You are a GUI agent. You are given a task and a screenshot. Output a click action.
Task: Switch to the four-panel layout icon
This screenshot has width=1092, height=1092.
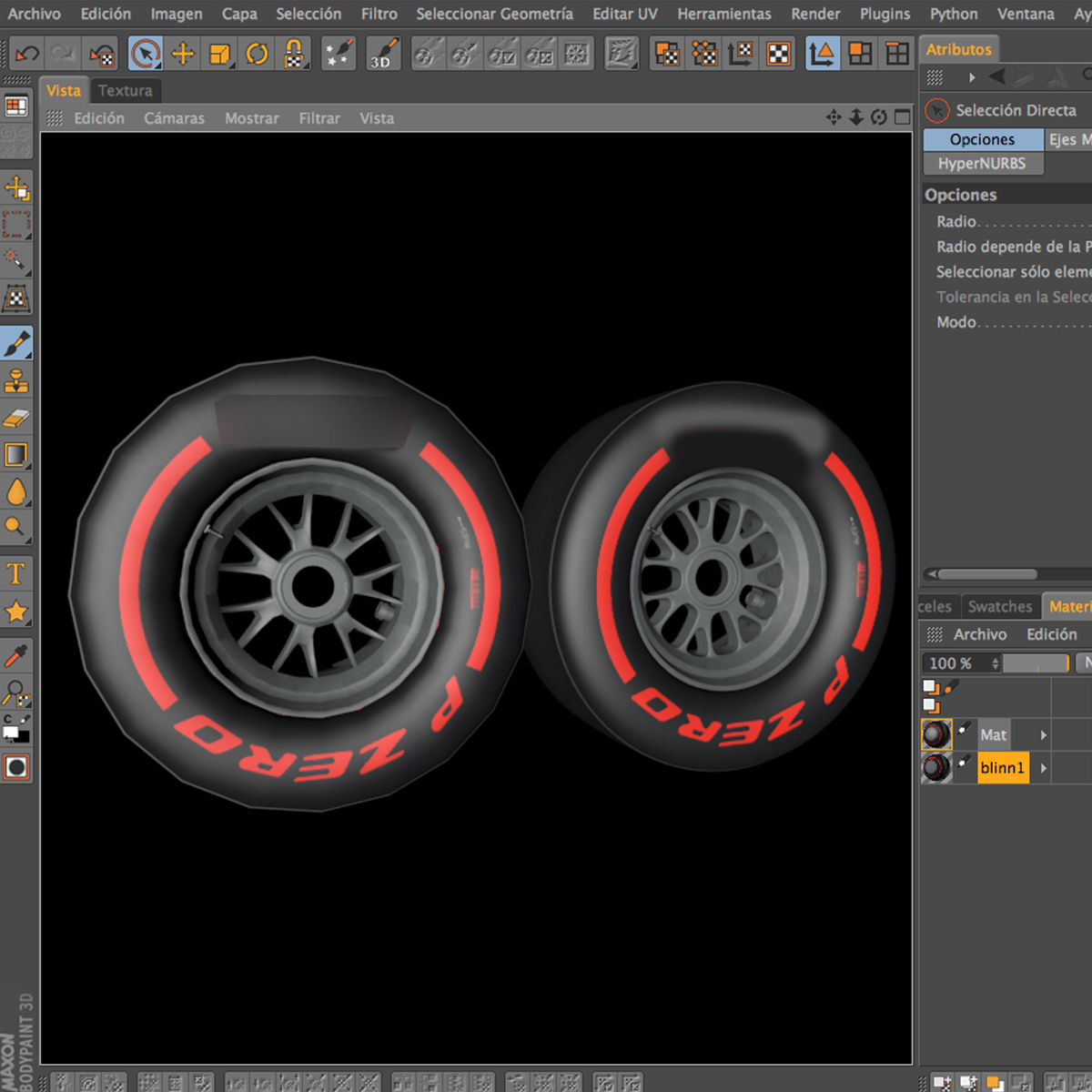point(897,55)
